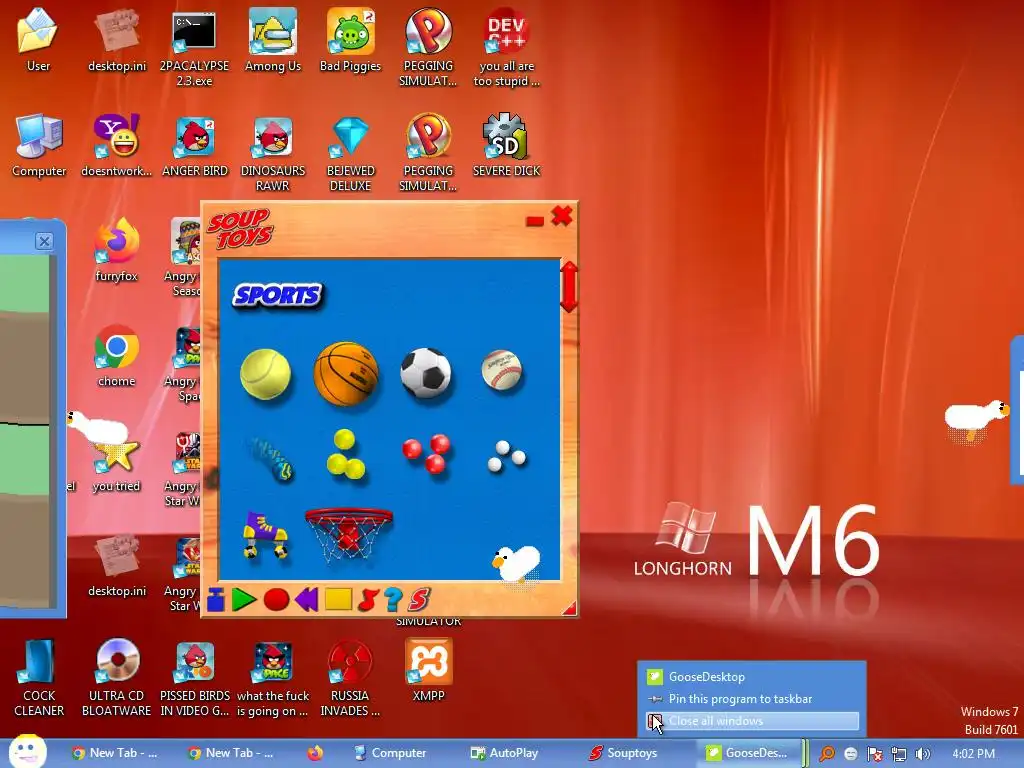1024x768 pixels.
Task: Open Soup Toys help question mark
Action: pos(392,599)
